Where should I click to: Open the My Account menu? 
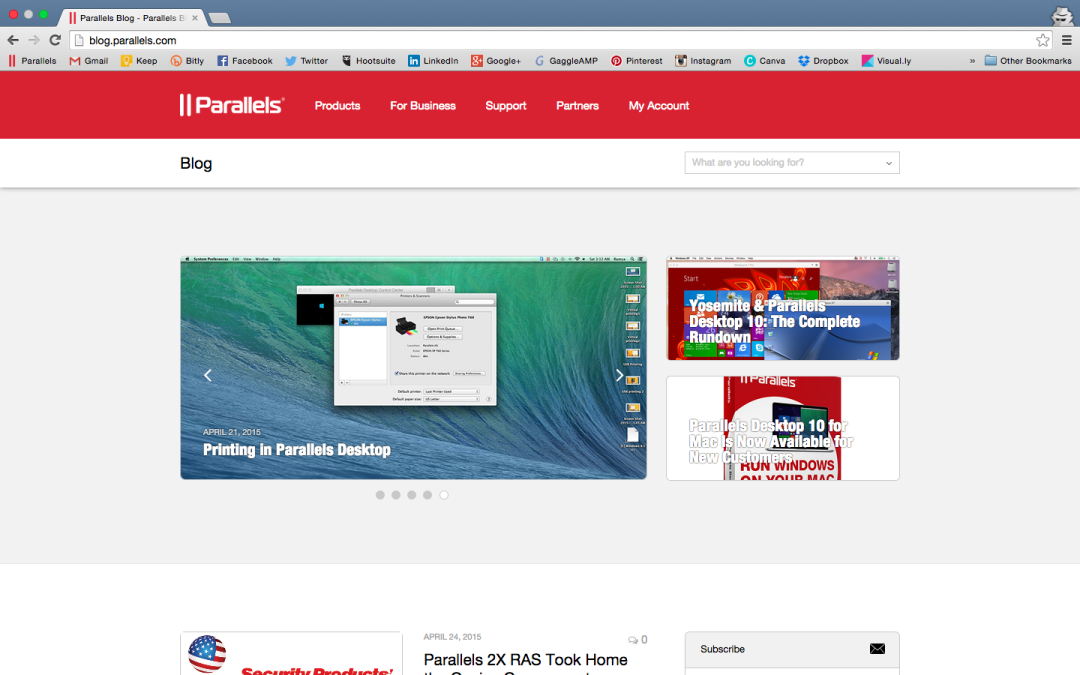click(658, 105)
